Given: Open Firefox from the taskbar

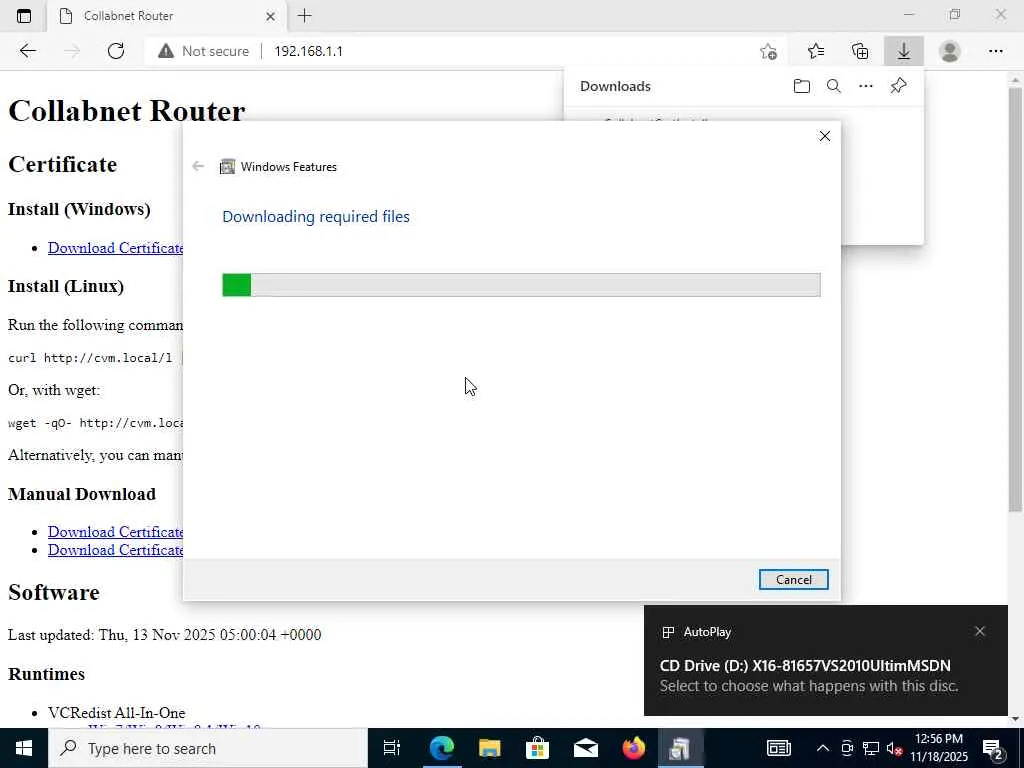Looking at the screenshot, I should pyautogui.click(x=633, y=748).
